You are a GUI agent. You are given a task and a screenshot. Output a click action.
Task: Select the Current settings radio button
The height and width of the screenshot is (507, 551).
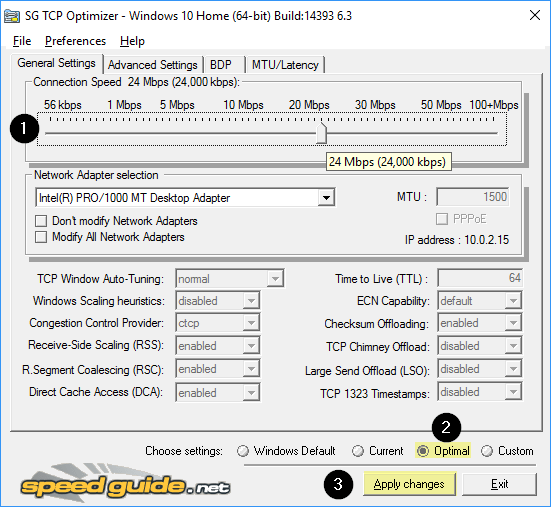[x=358, y=451]
